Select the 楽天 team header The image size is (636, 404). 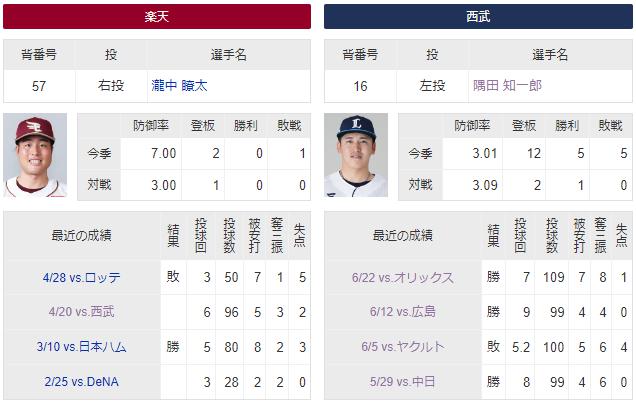tap(157, 17)
